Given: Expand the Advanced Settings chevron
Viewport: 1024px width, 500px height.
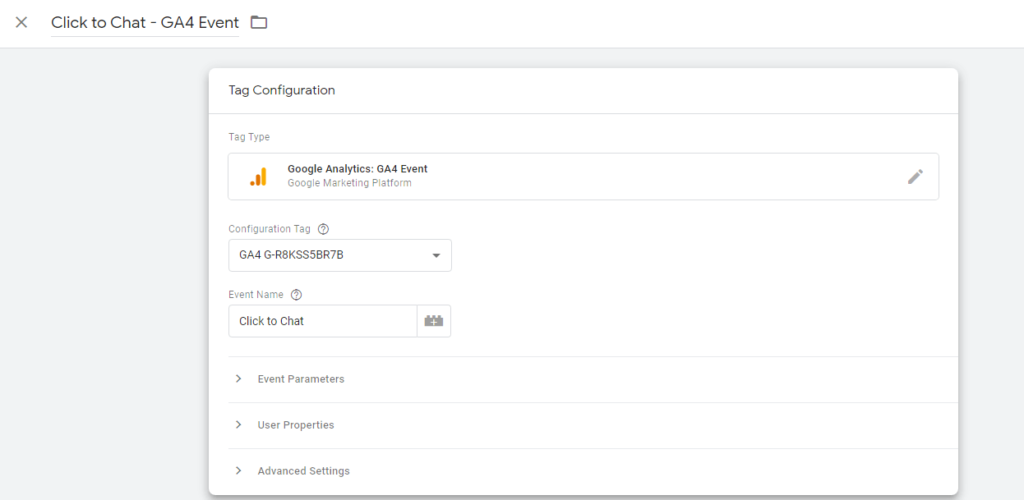Looking at the screenshot, I should pos(238,471).
